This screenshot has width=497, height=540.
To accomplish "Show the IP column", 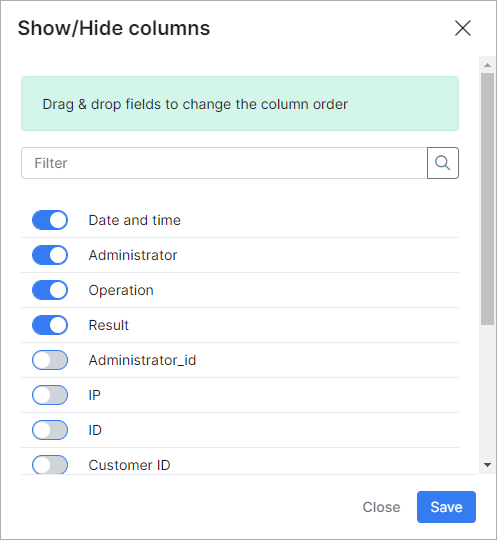I will coord(50,395).
